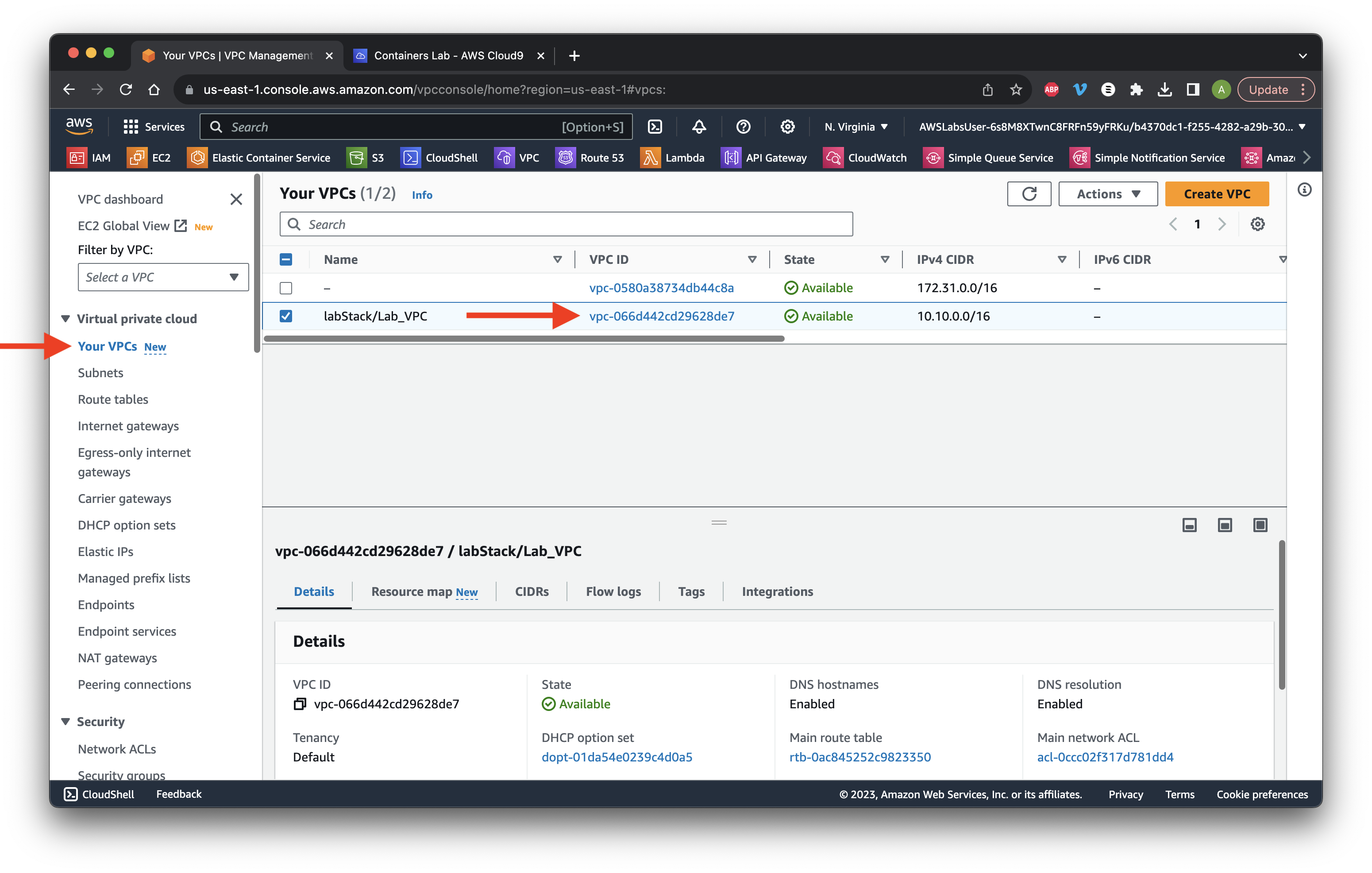The image size is (1372, 873).
Task: Open Simple Notification Service shortcut
Action: point(1147,158)
